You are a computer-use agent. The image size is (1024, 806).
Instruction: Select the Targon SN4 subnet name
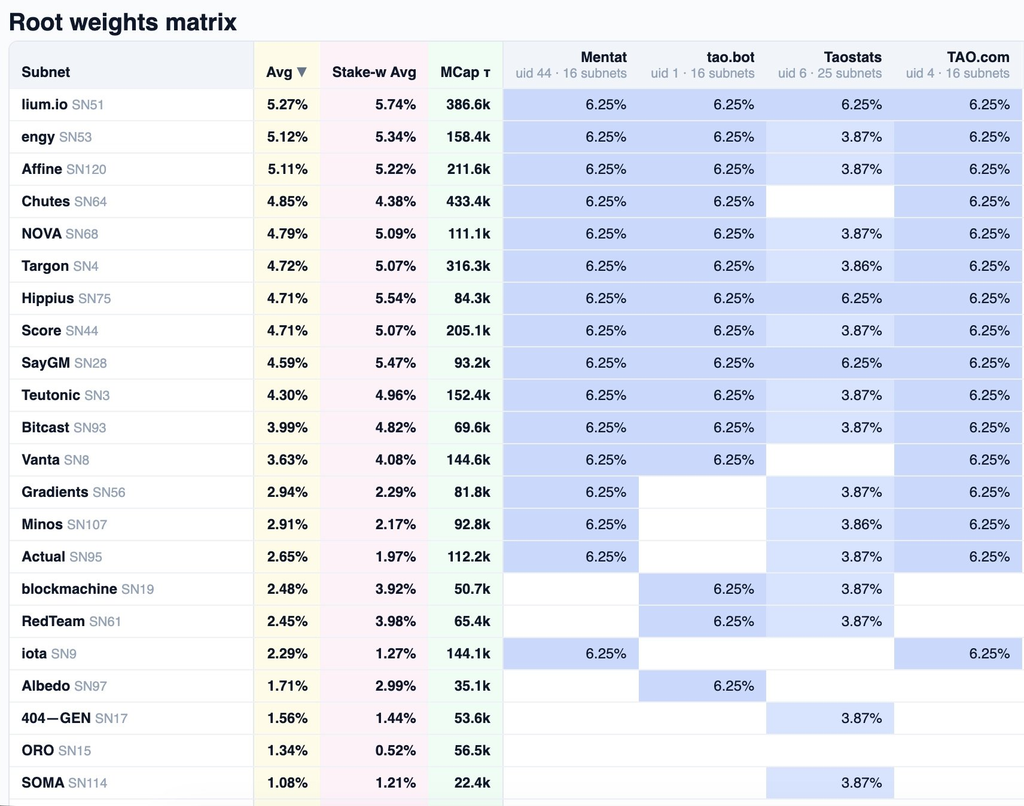click(60, 266)
